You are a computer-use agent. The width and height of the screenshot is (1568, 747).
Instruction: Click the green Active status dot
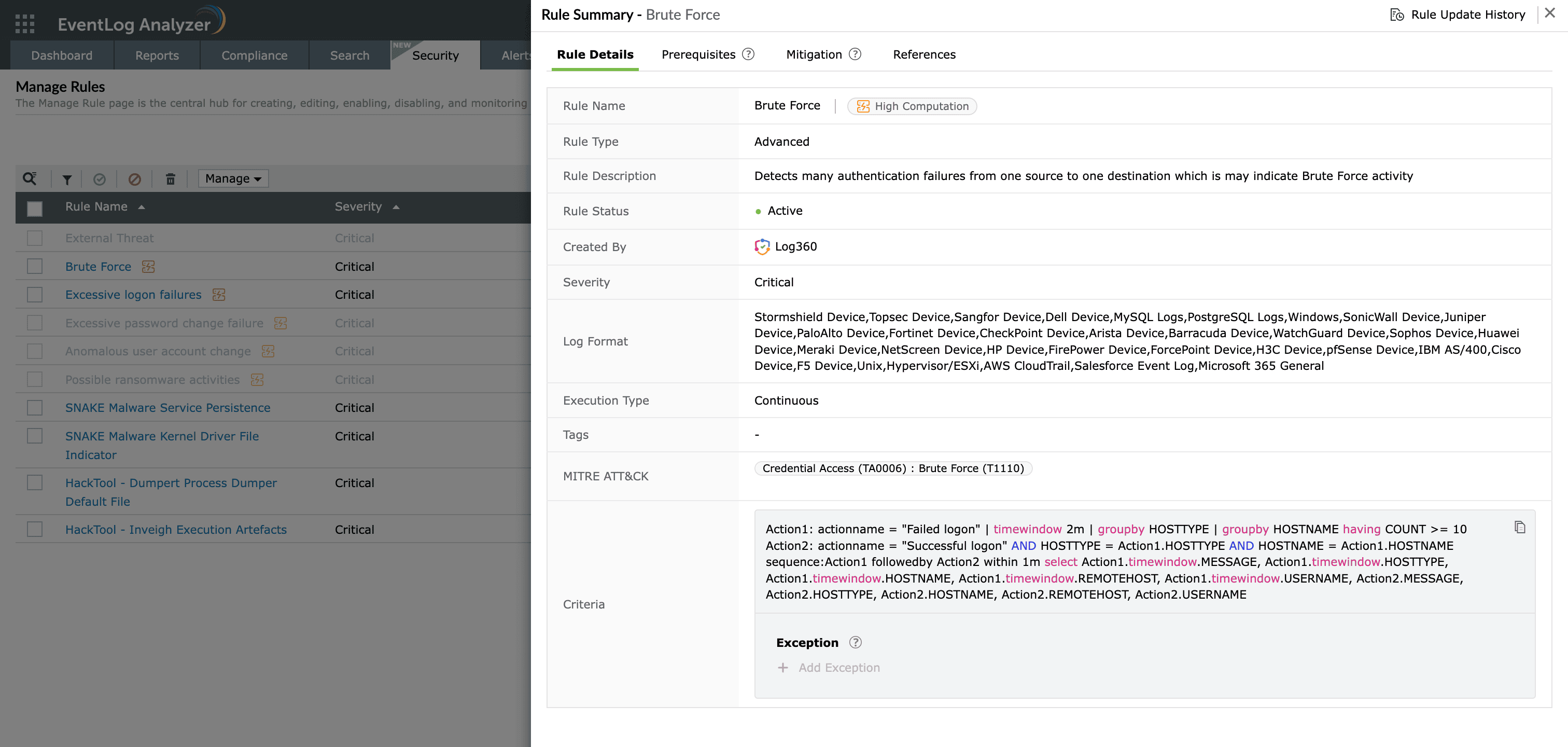pos(758,211)
